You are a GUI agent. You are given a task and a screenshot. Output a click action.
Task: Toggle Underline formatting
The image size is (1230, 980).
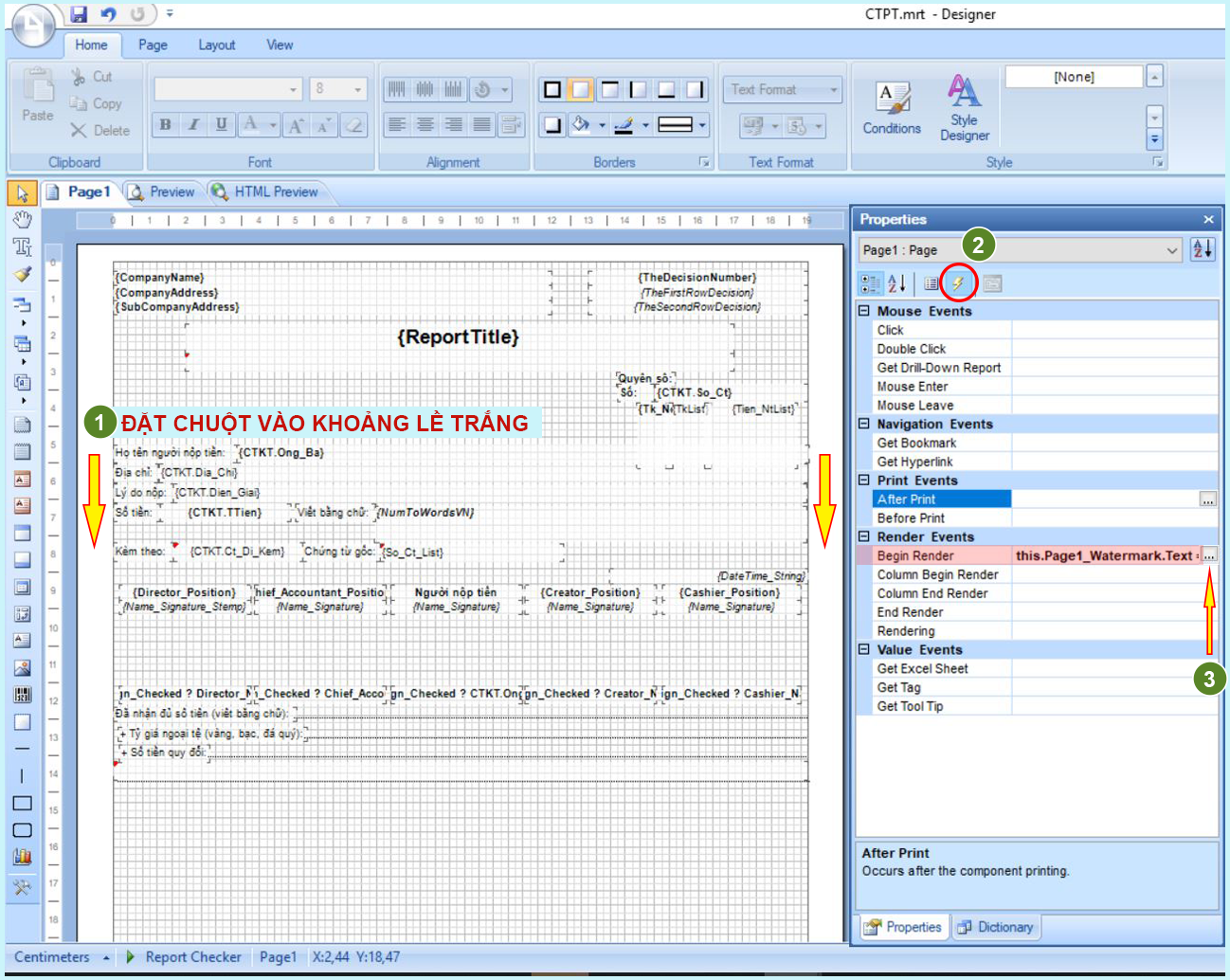tap(221, 124)
